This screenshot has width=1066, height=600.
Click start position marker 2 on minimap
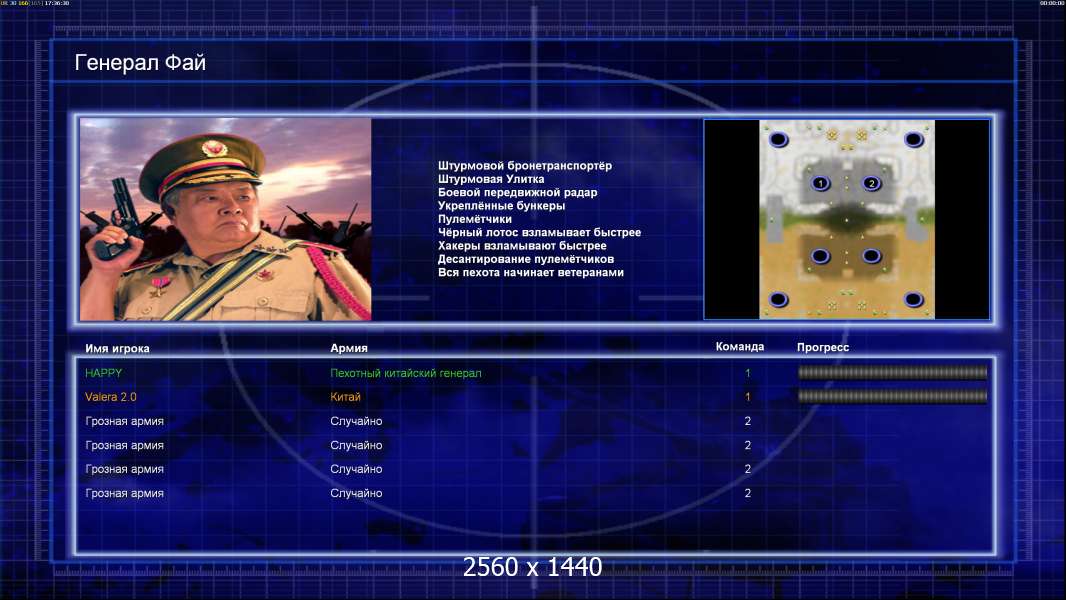tap(872, 183)
